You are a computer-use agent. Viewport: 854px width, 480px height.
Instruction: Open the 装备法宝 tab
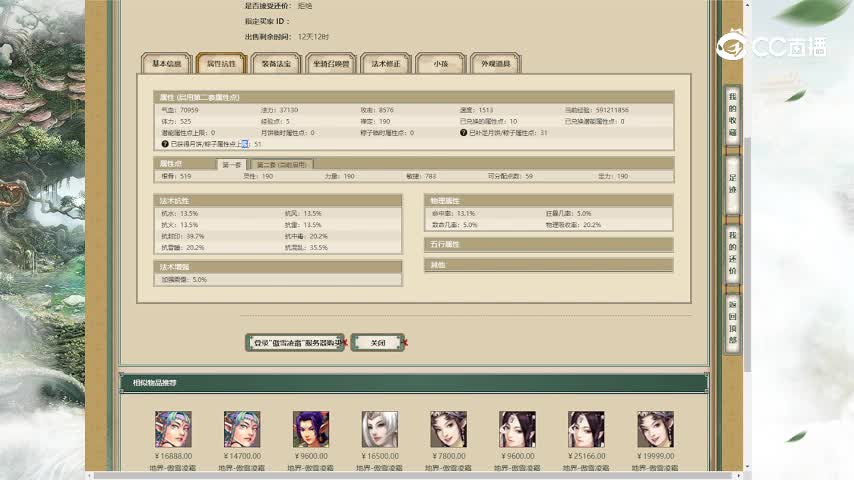click(276, 63)
